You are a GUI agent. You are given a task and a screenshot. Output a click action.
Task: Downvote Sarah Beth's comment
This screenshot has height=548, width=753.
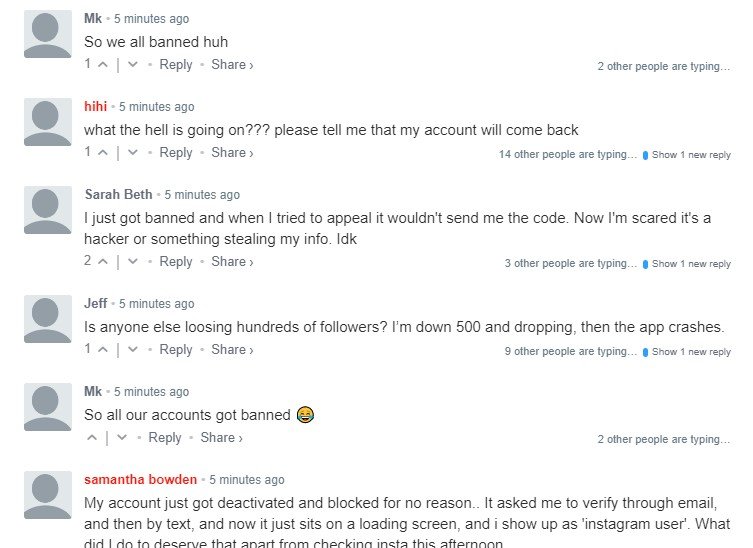132,262
